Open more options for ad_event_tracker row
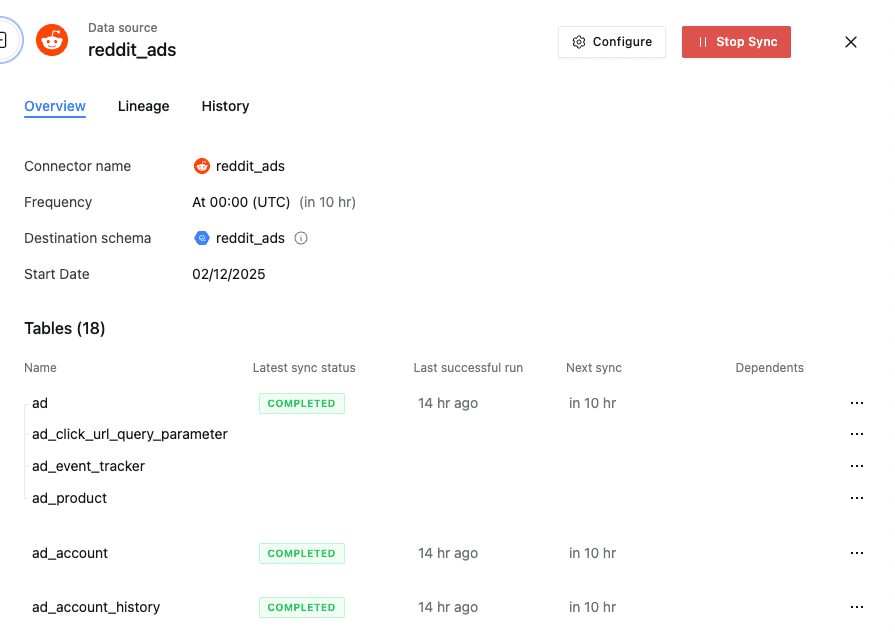The width and height of the screenshot is (895, 635). (x=856, y=466)
